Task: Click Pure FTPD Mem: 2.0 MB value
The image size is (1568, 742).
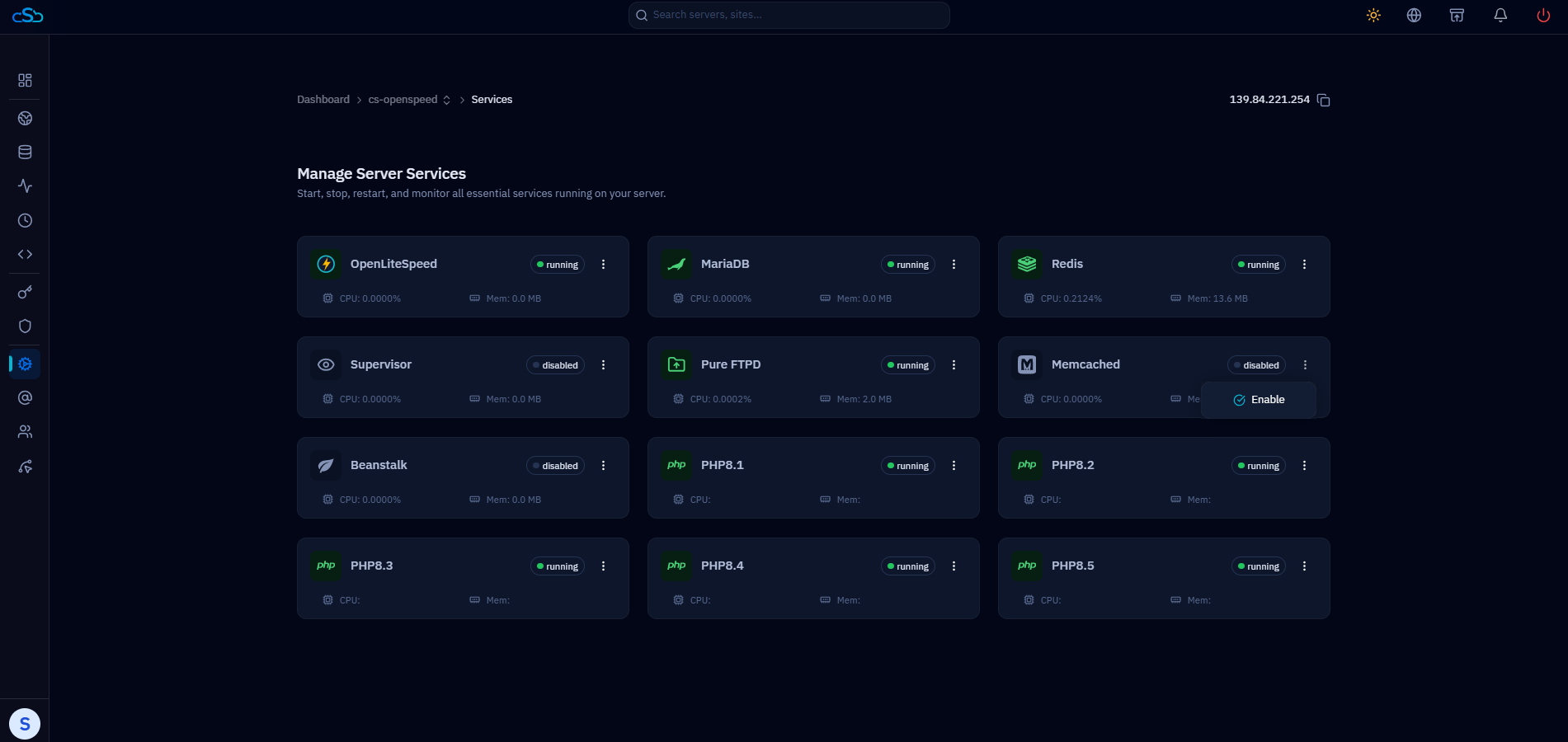Action: click(864, 399)
